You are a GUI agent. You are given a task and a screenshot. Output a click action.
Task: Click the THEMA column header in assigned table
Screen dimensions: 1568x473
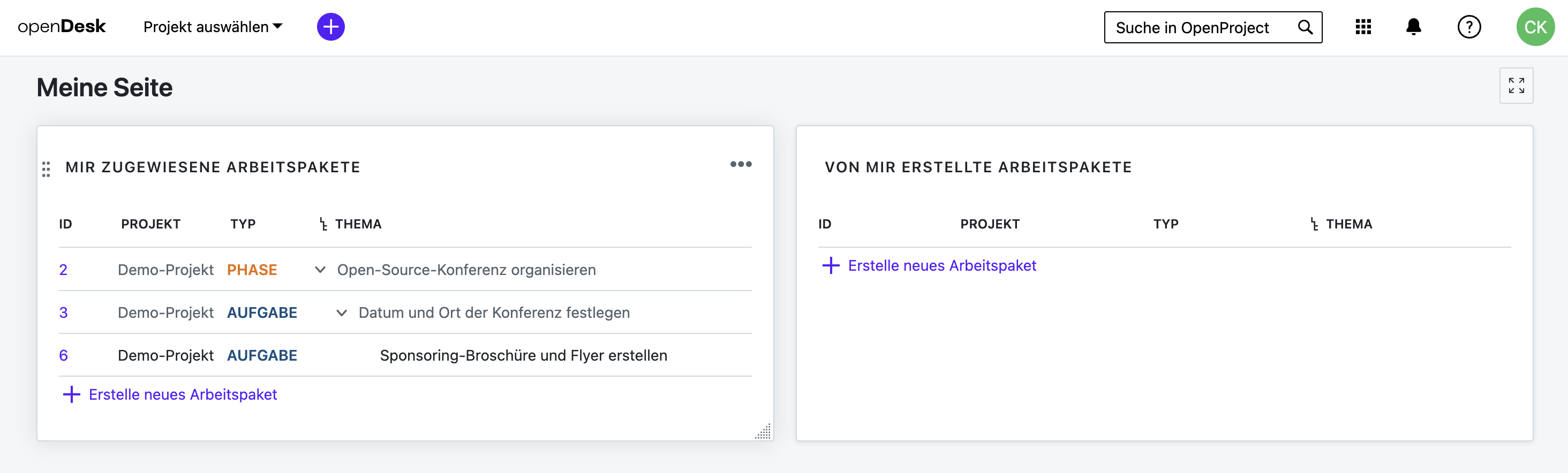(358, 224)
